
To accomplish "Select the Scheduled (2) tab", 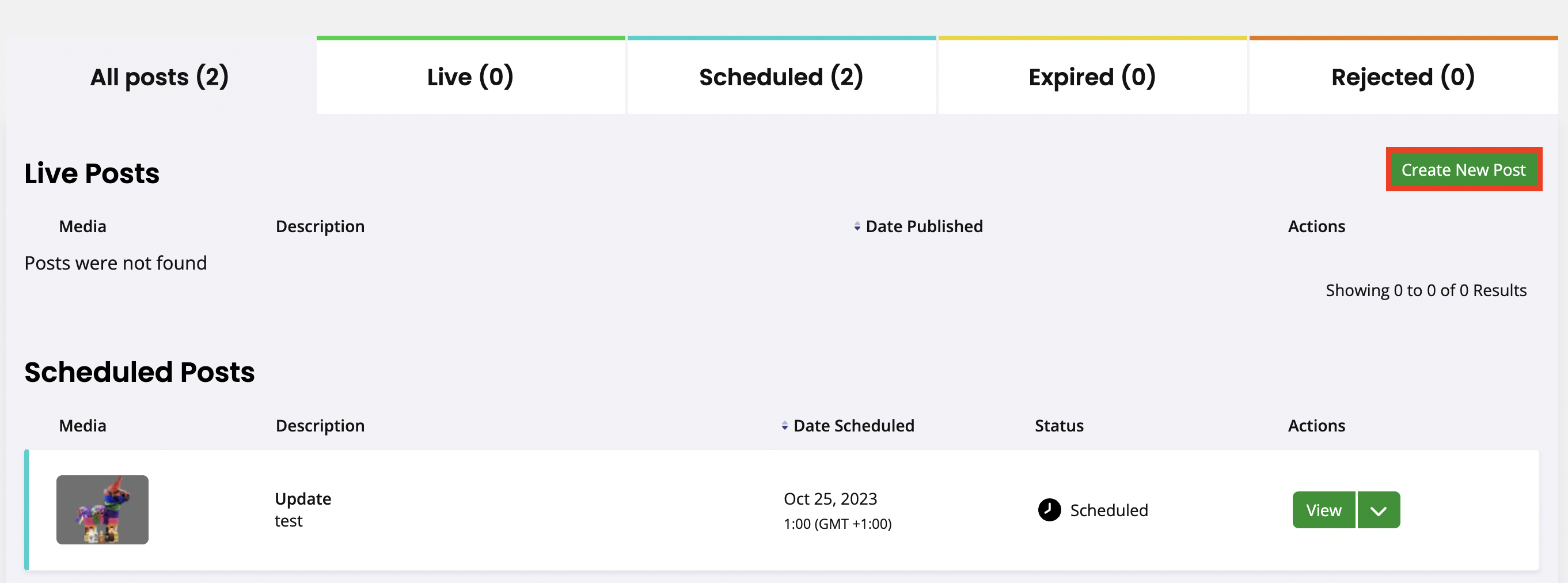I will coord(781,77).
